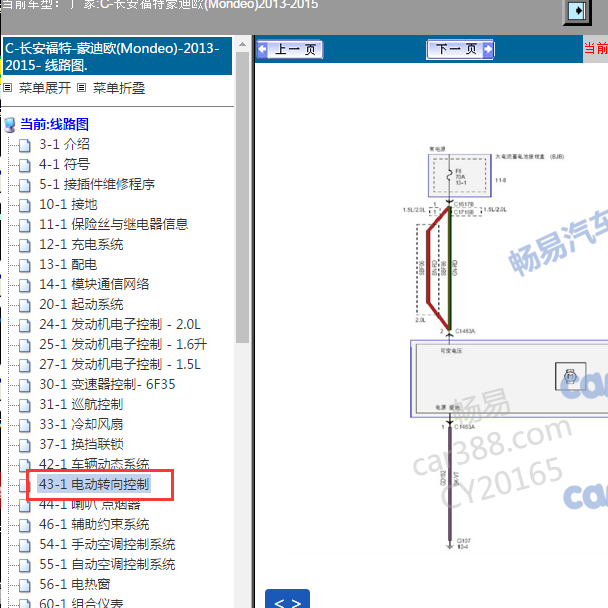This screenshot has height=608, width=608.
Task: Click page icon beside 13-1 配电
Action: tap(25, 266)
